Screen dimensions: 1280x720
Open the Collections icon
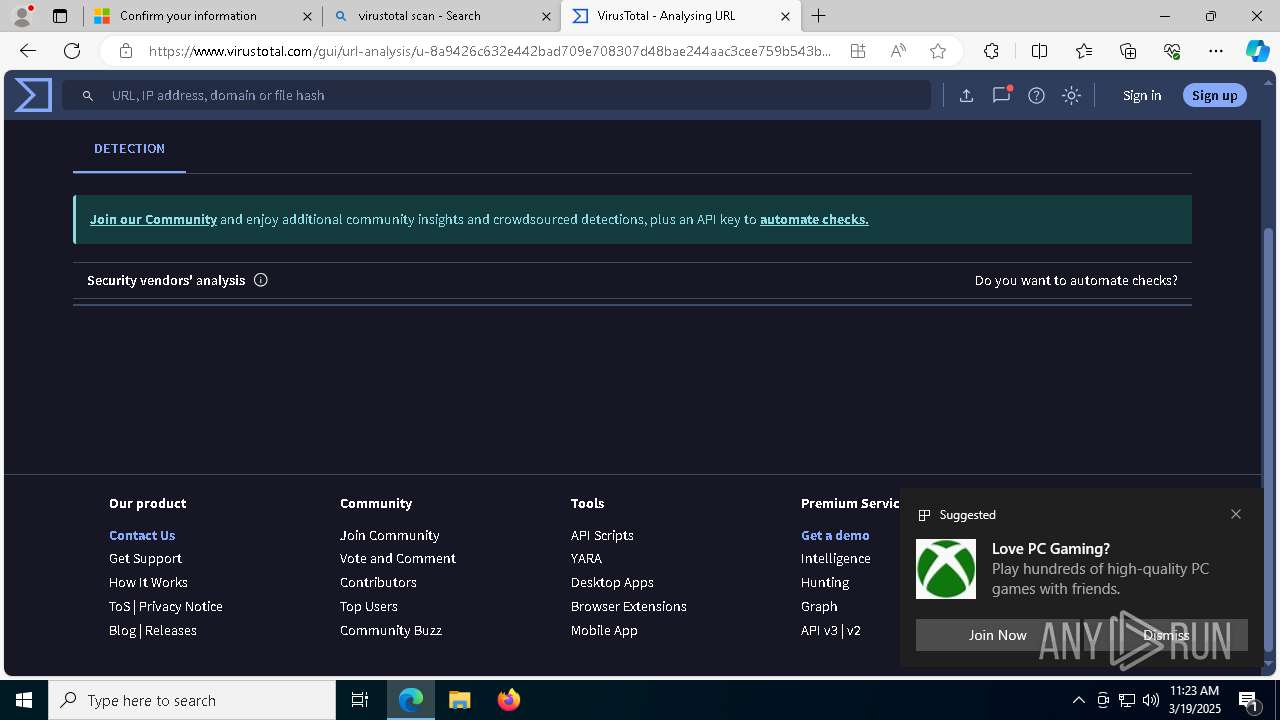tap(1128, 51)
